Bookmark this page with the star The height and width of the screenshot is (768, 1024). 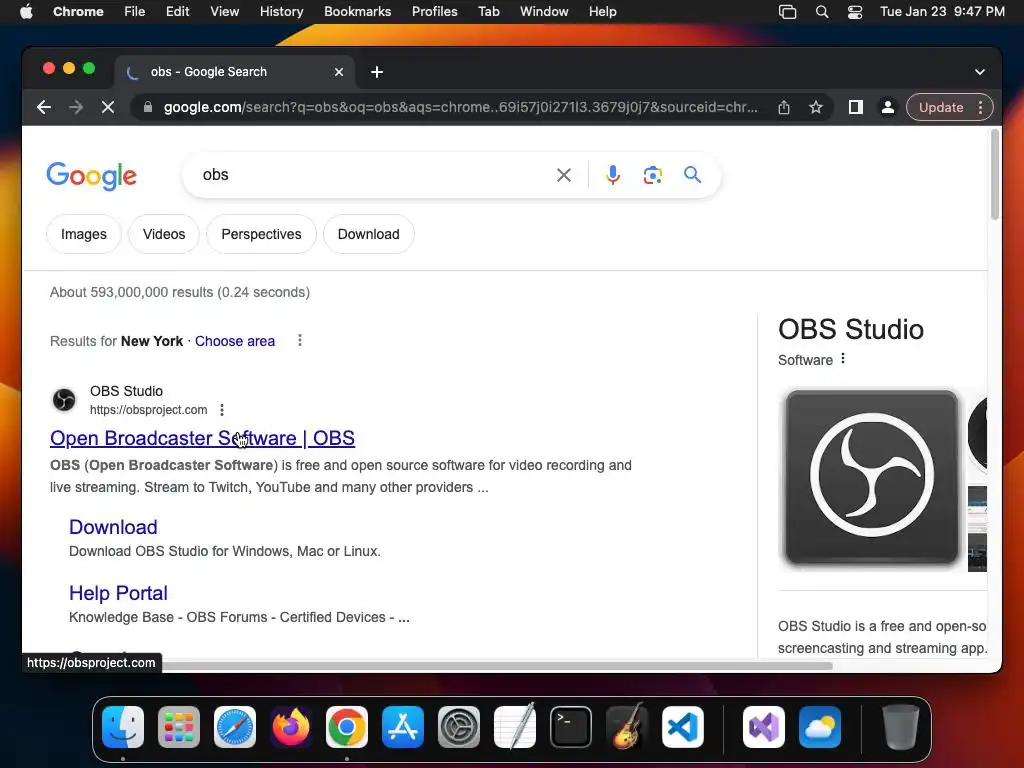pyautogui.click(x=816, y=107)
